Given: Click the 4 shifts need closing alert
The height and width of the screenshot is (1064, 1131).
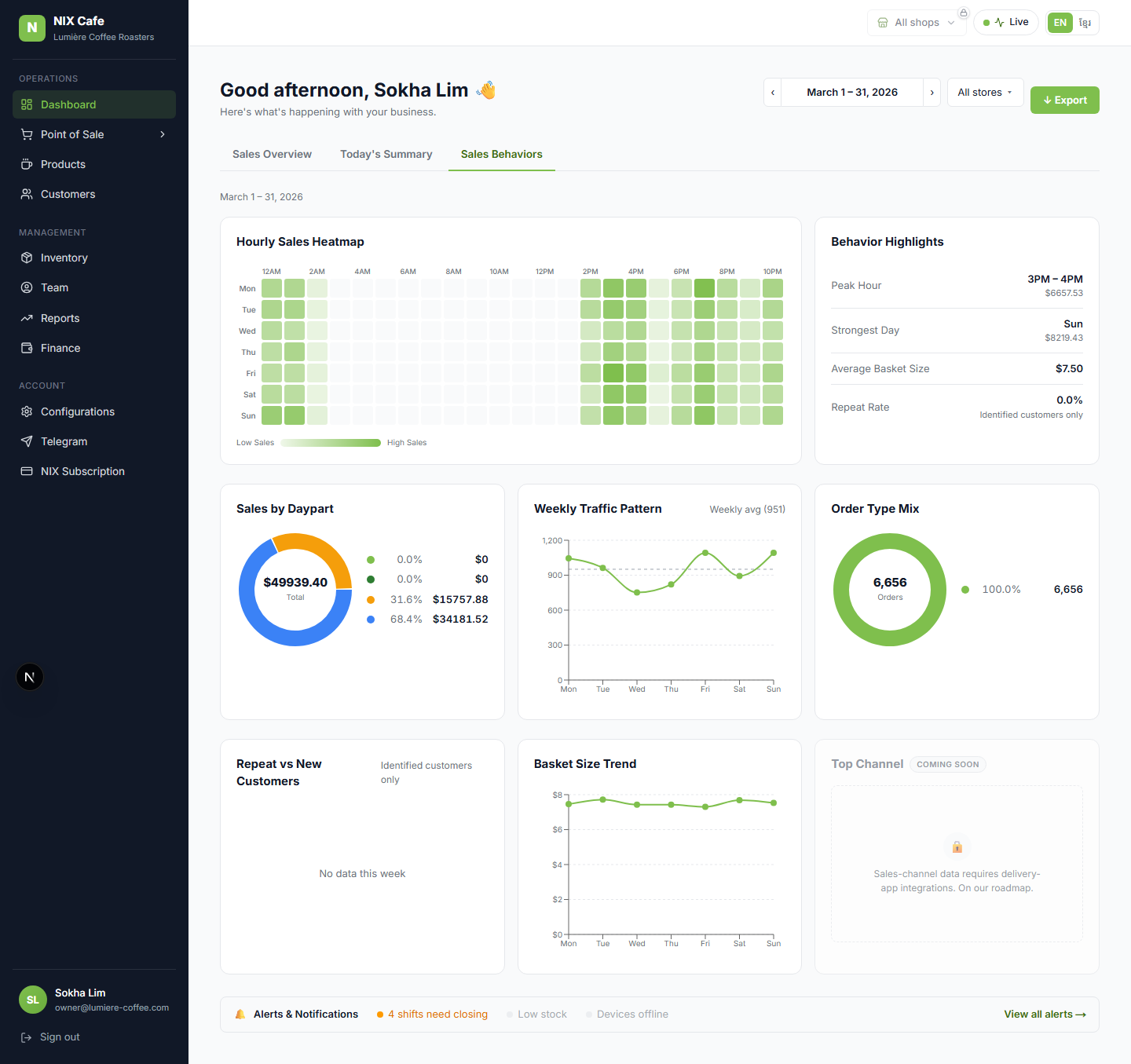Looking at the screenshot, I should coord(433,1015).
